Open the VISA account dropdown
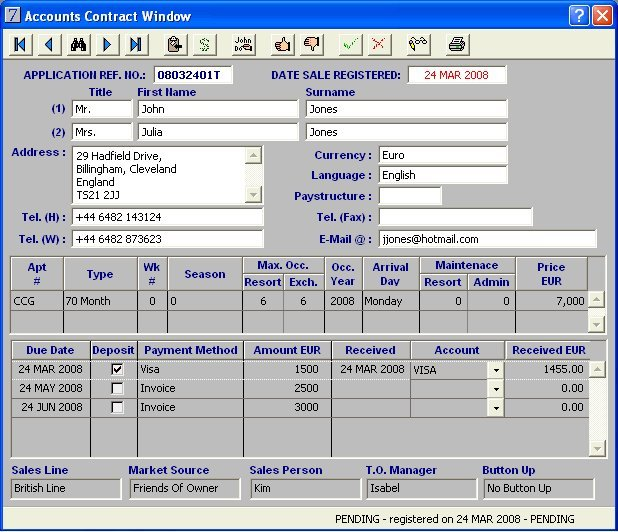Image resolution: width=618 pixels, height=532 pixels. (x=495, y=370)
